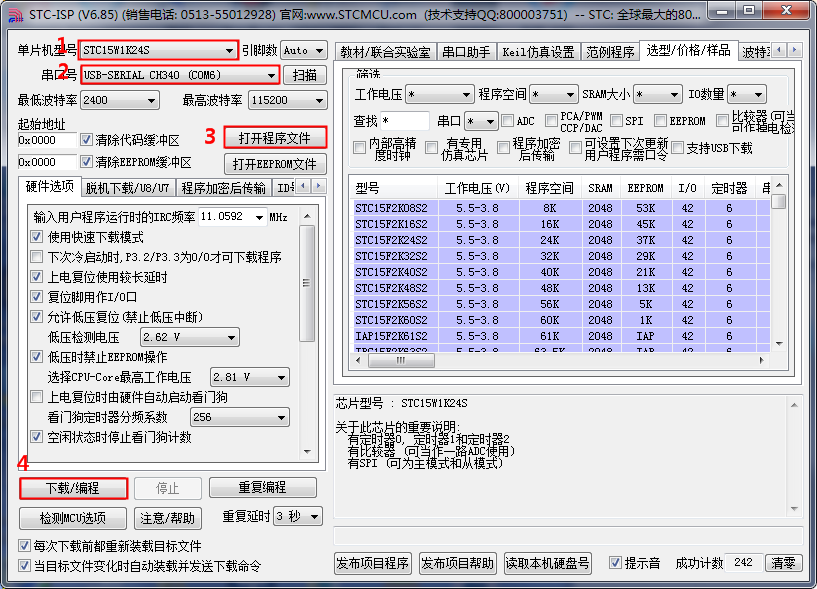Viewport: 817px width, 589px height.
Task: Click right arrow of hardware options tab strip
Action: (319, 187)
